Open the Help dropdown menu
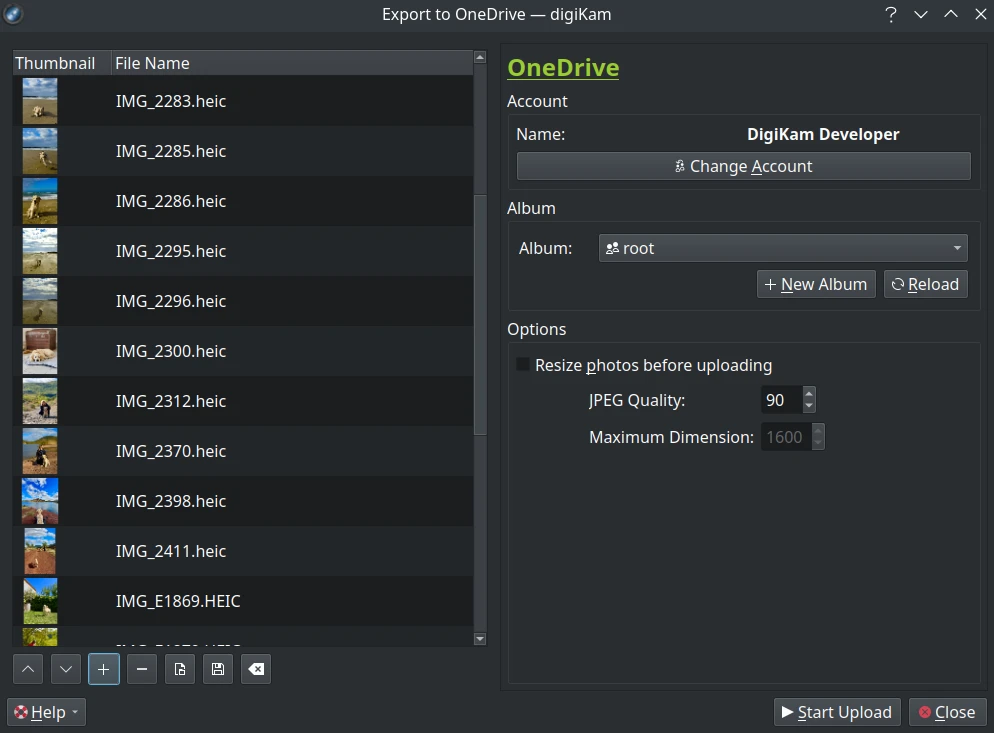 (47, 712)
